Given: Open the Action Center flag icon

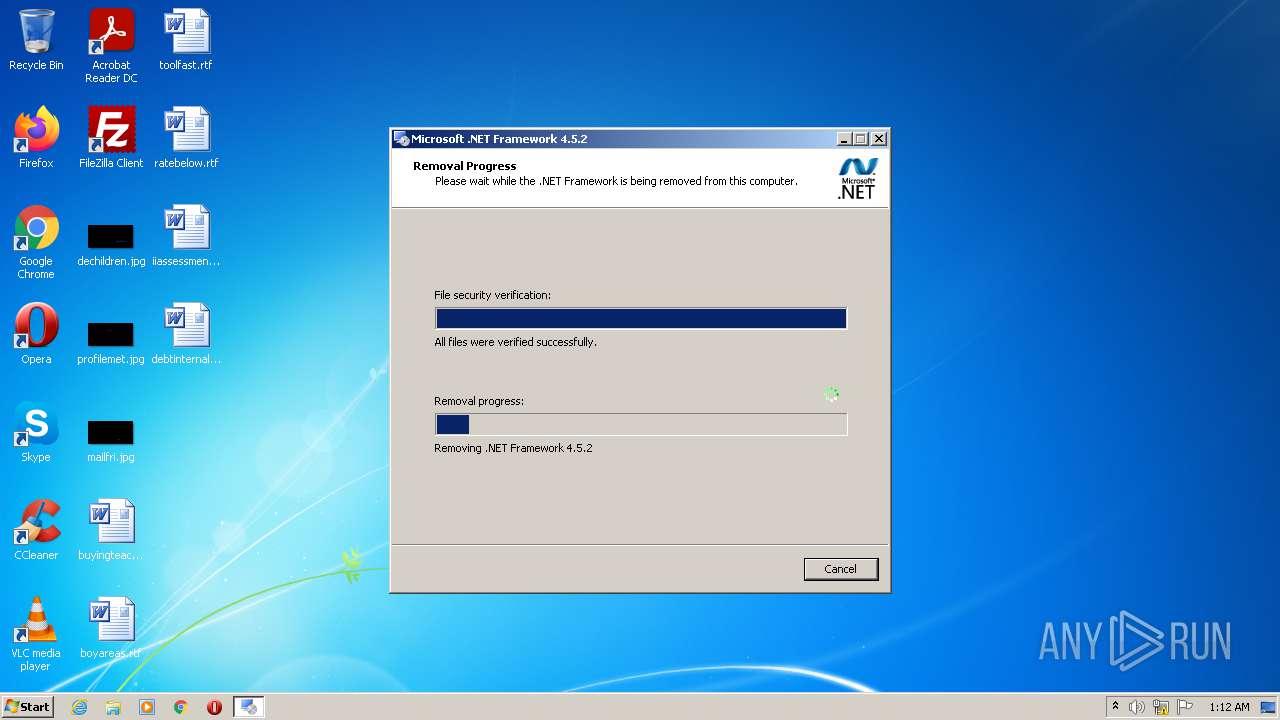Looking at the screenshot, I should point(1185,707).
